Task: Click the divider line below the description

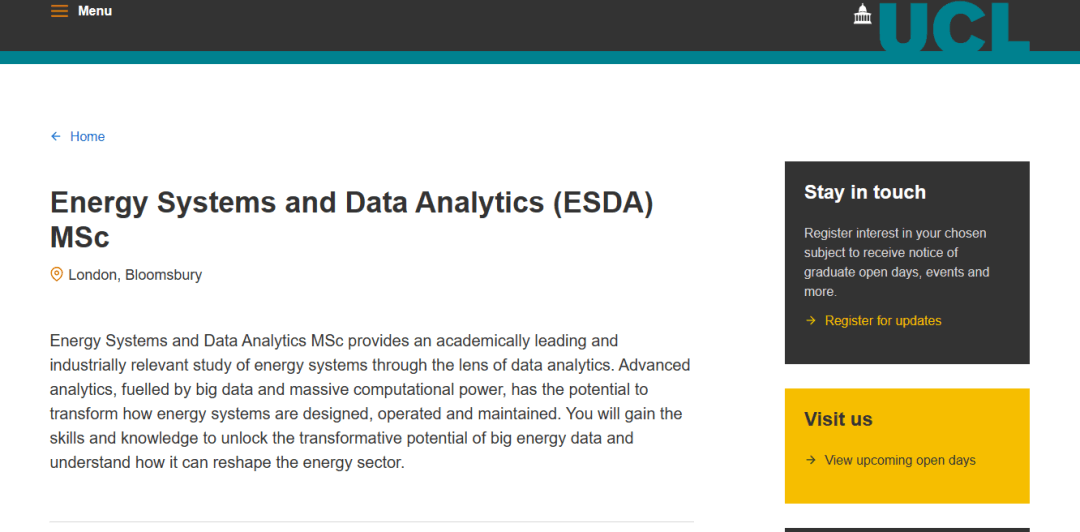Action: click(x=371, y=522)
